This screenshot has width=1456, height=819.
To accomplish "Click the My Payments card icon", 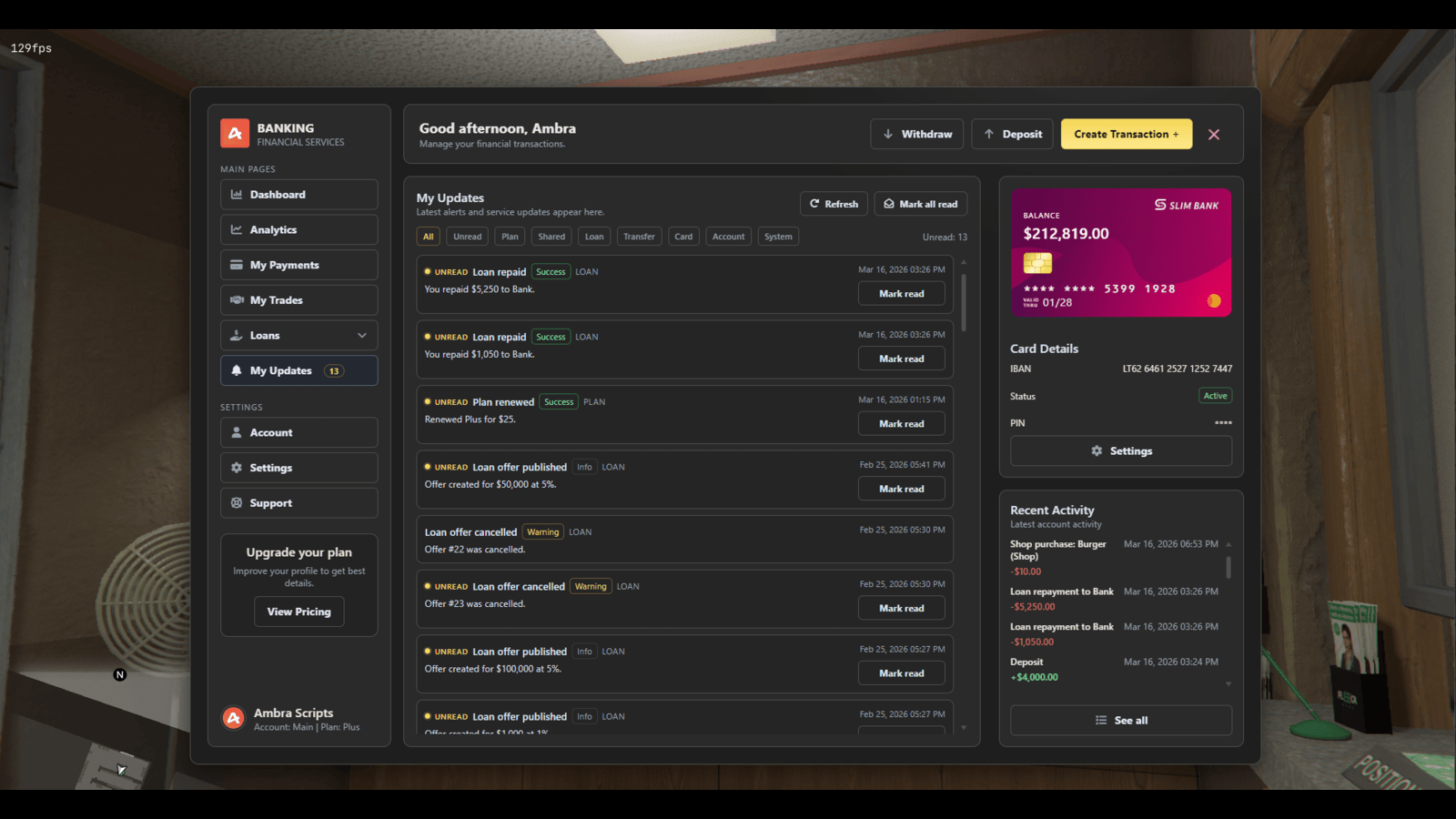I will click(x=237, y=265).
